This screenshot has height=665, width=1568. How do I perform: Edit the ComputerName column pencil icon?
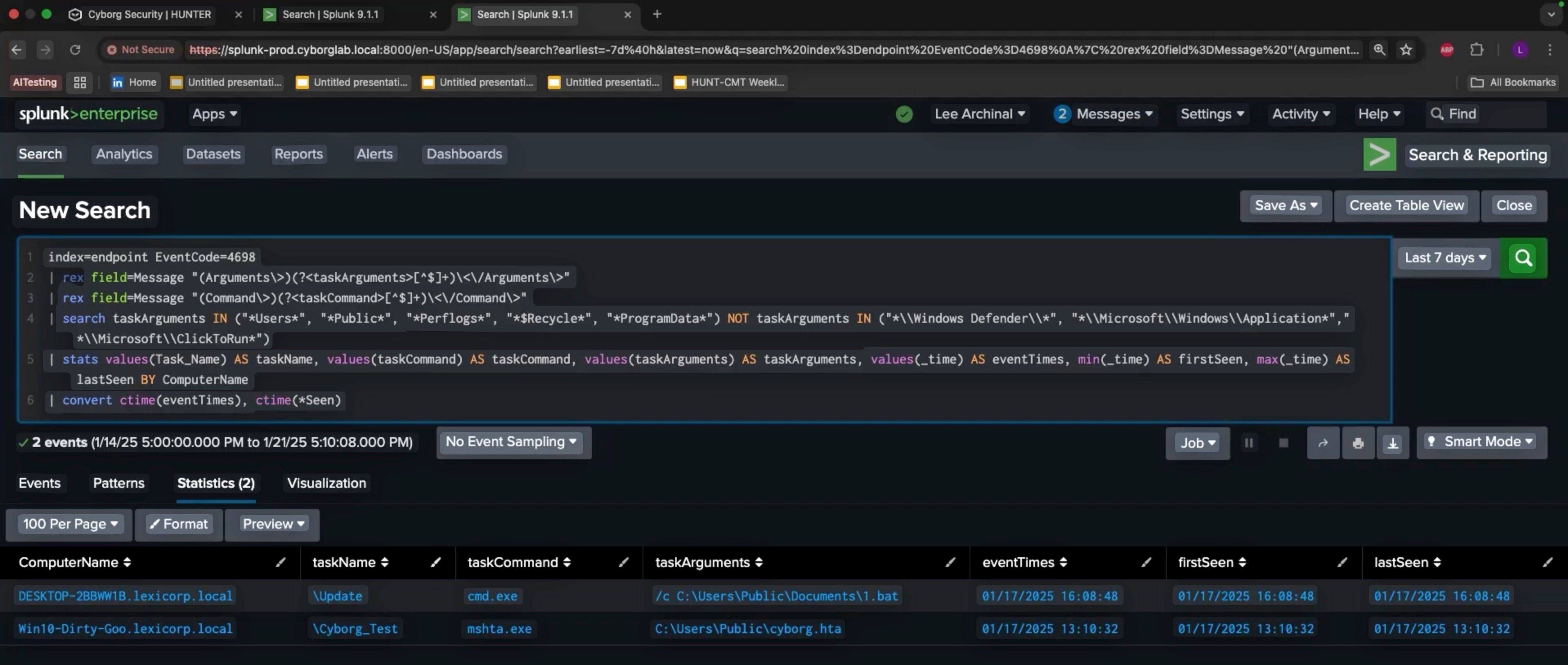[x=280, y=562]
